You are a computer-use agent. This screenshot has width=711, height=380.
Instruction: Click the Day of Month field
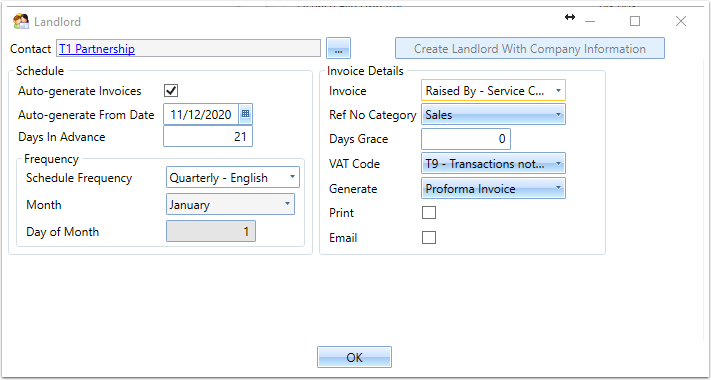211,231
